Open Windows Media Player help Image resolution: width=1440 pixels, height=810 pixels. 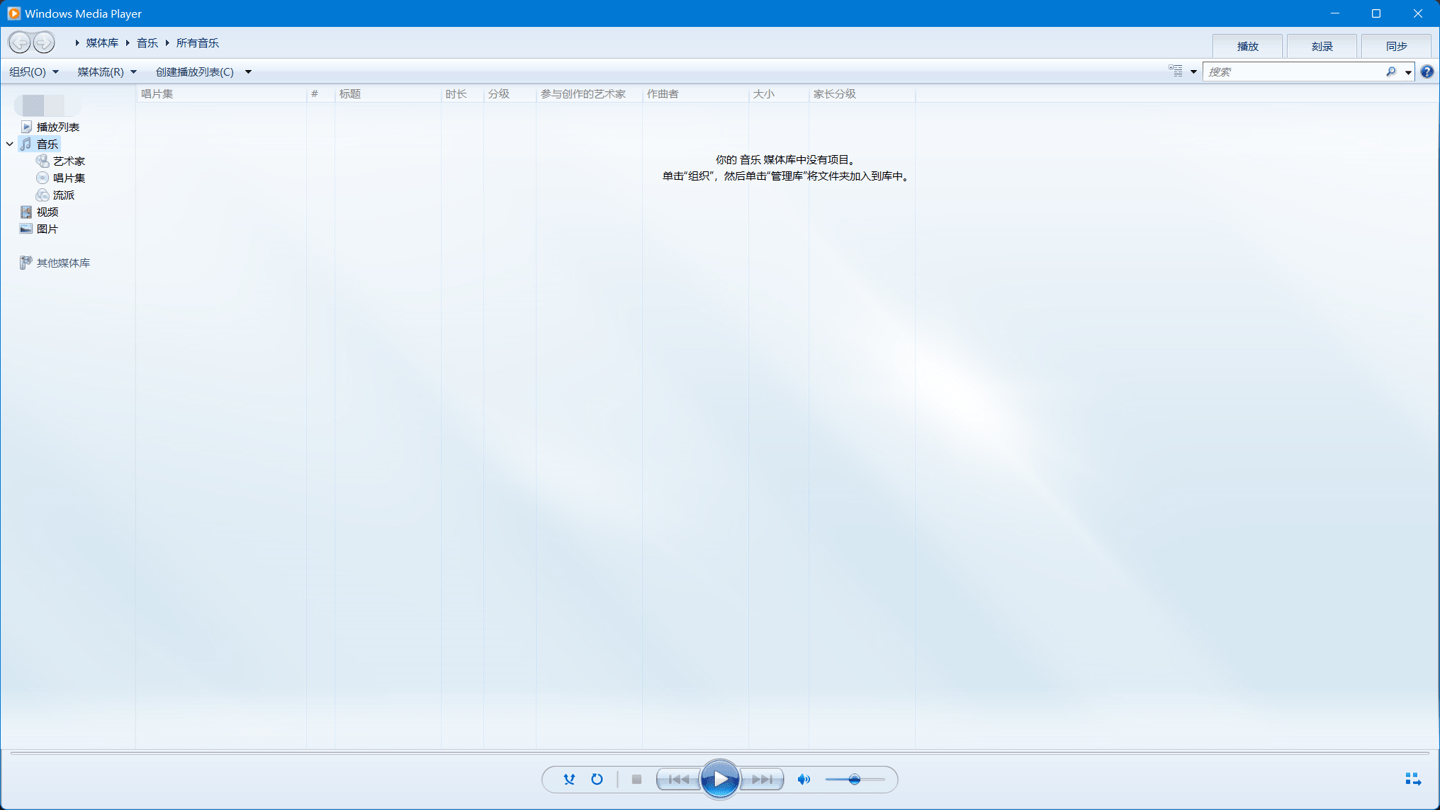1427,71
